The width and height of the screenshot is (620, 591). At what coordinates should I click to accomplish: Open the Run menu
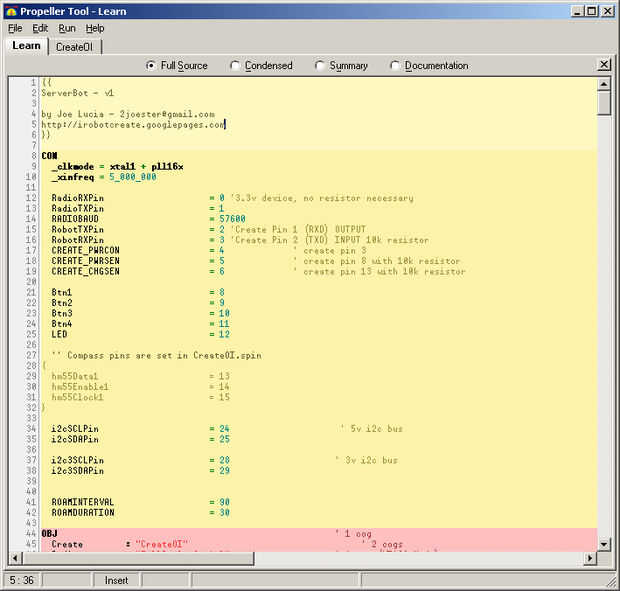[x=66, y=28]
